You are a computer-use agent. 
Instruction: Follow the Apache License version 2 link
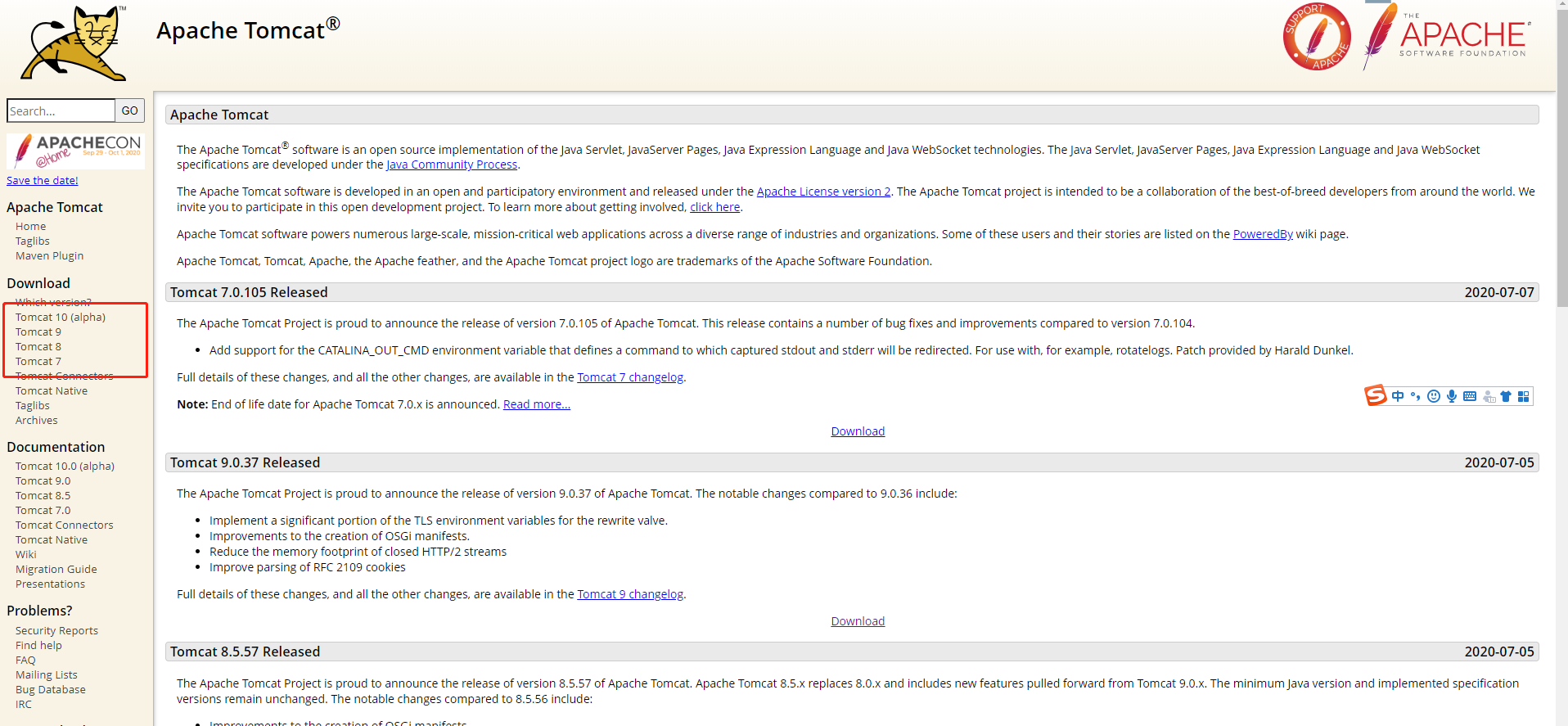(x=823, y=192)
